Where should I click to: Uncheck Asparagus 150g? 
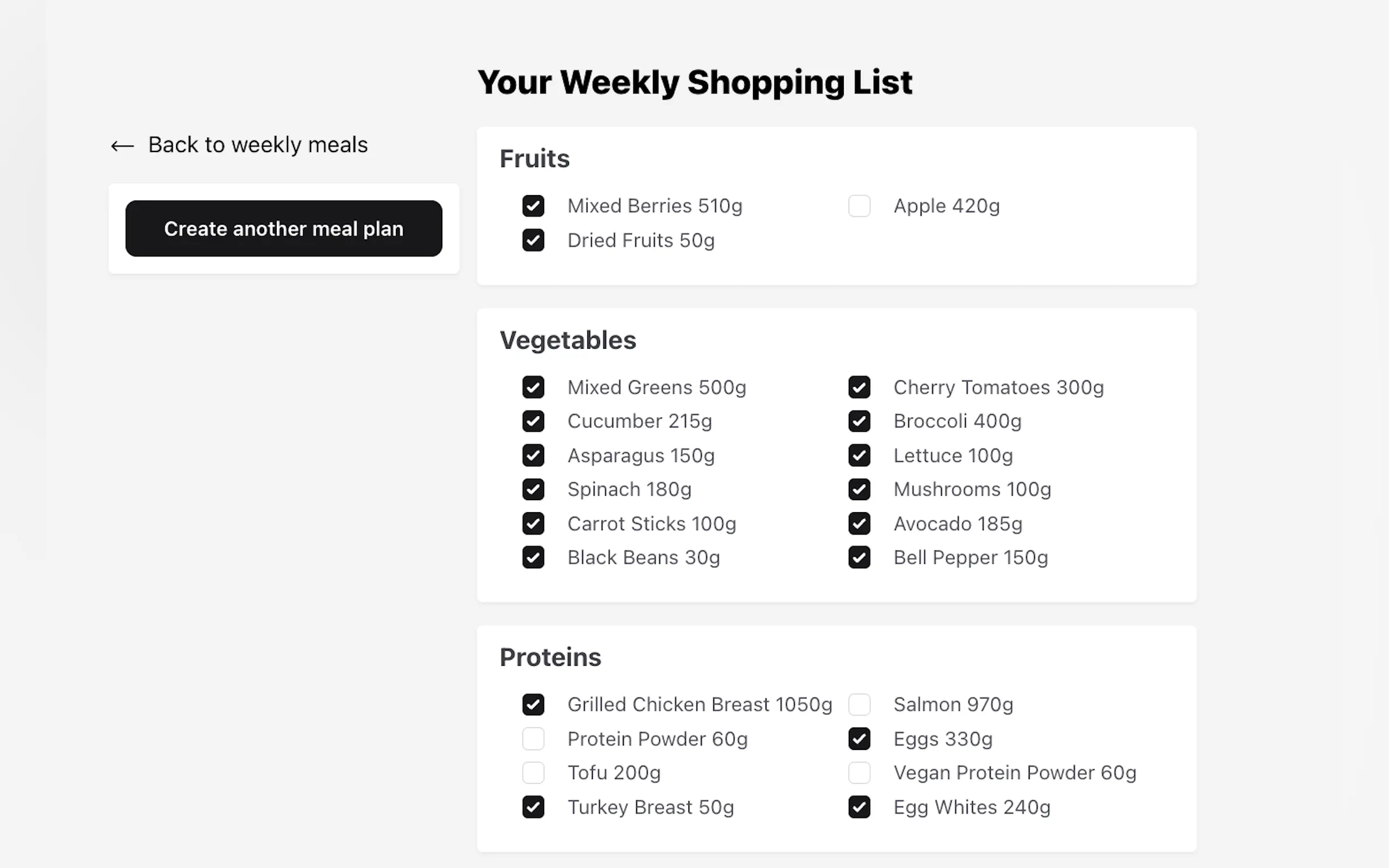pyautogui.click(x=533, y=455)
